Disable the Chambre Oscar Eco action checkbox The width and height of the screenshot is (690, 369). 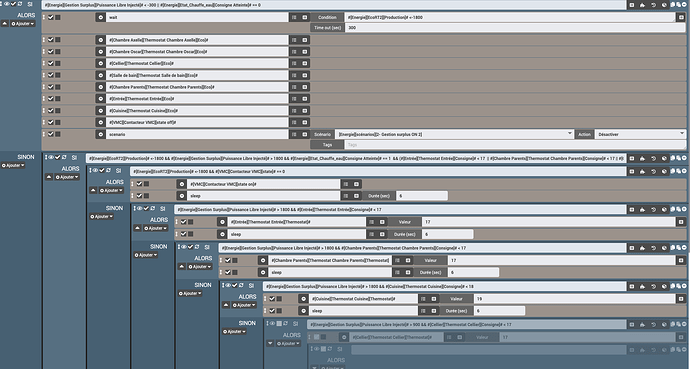pos(51,51)
